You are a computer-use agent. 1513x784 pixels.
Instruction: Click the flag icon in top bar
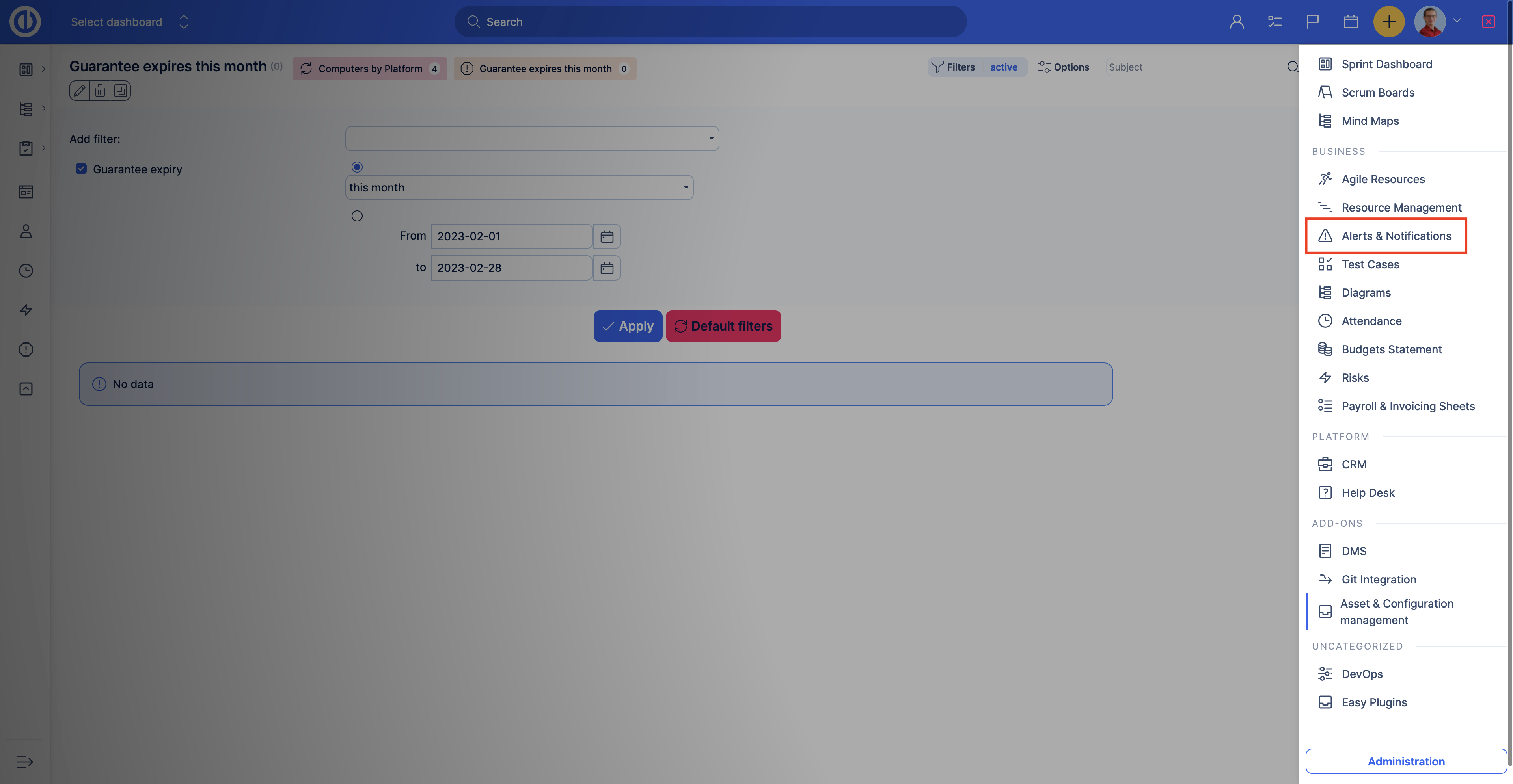coord(1312,22)
